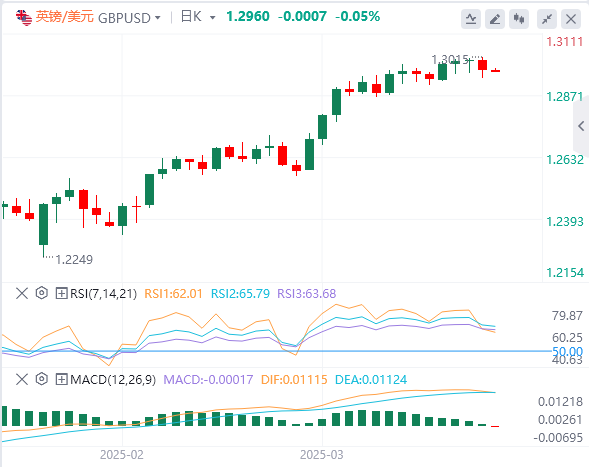Switch the candlestick chart type
The width and height of the screenshot is (589, 467).
coord(519,18)
